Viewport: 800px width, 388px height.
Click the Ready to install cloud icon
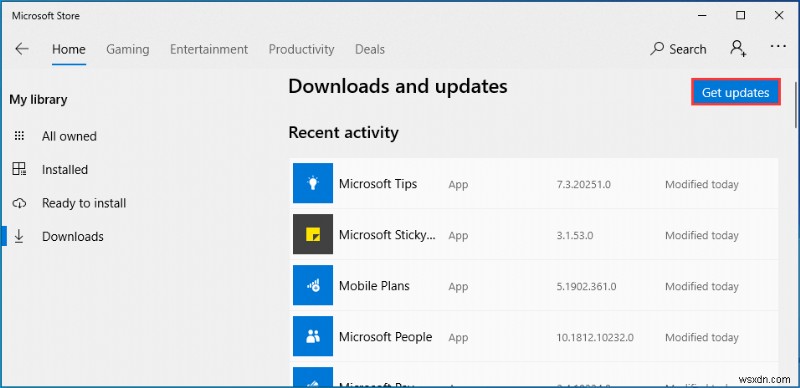(19, 203)
